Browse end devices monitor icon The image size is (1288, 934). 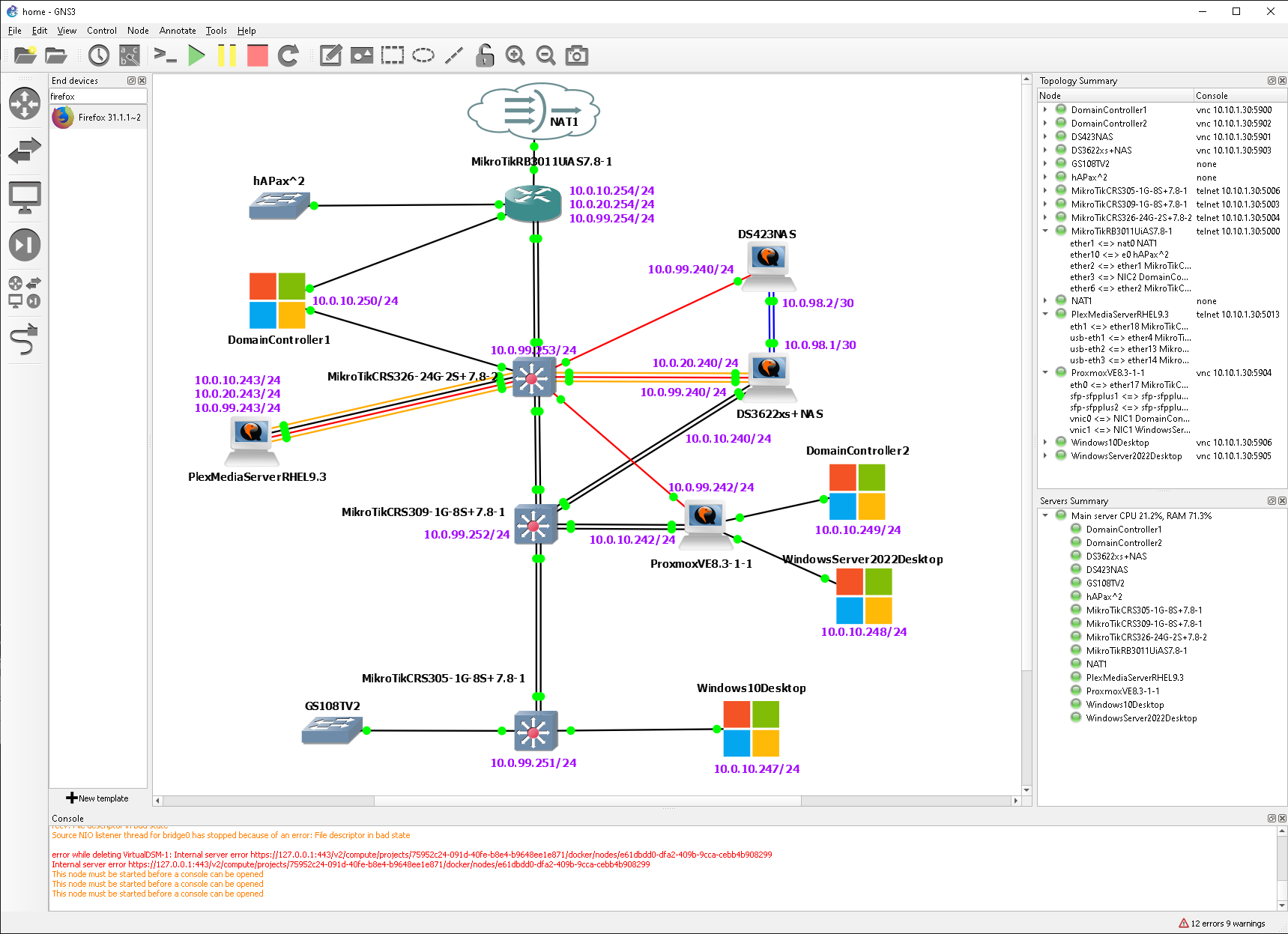tap(25, 198)
